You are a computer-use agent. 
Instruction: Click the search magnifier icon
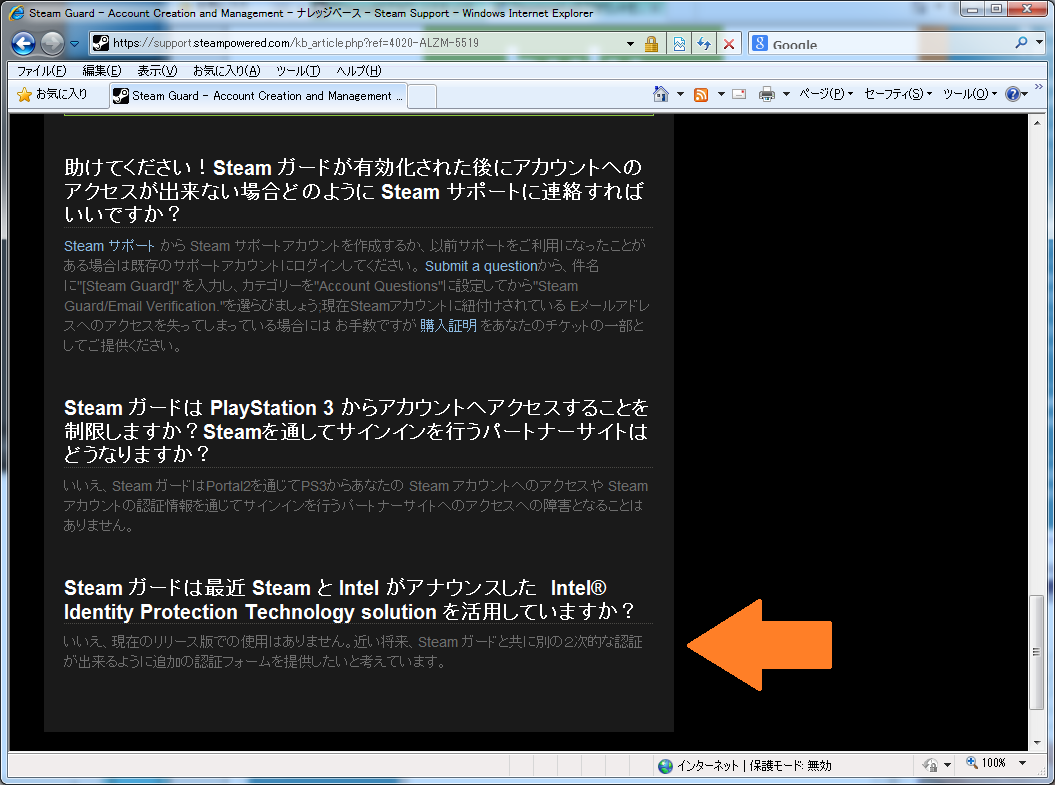coord(1021,43)
